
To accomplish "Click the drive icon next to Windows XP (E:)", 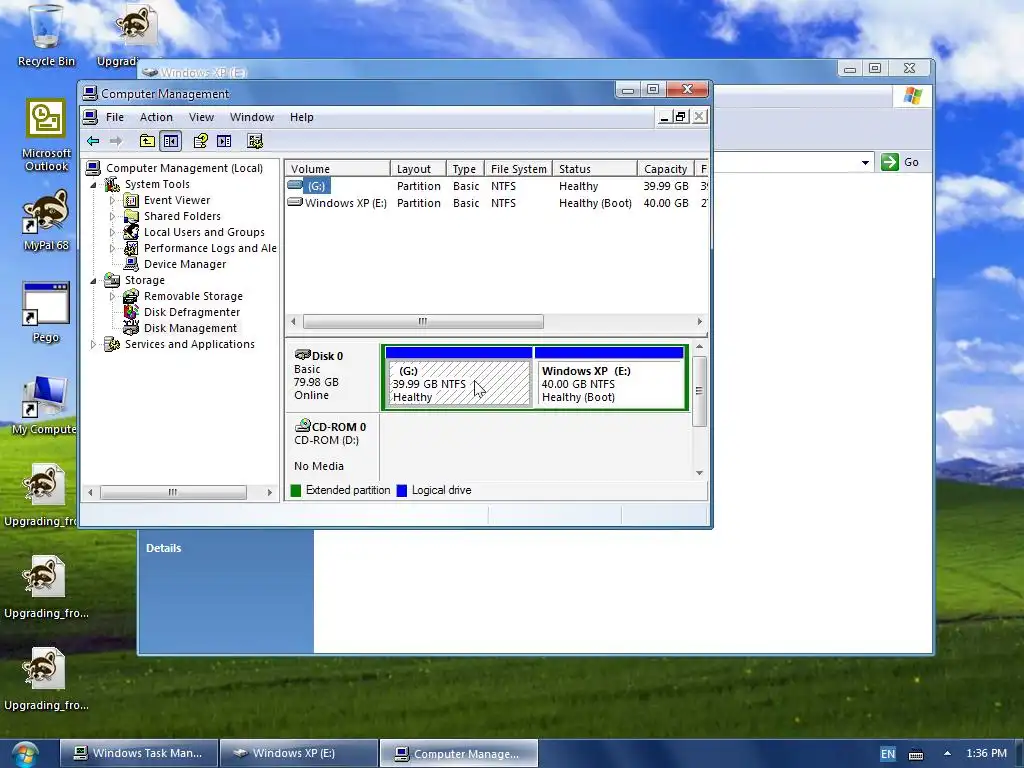I will 295,202.
